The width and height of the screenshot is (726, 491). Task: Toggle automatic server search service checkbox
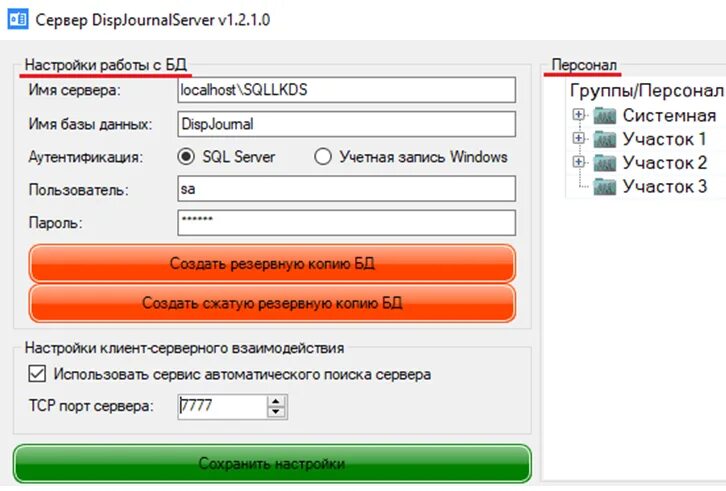tap(37, 373)
